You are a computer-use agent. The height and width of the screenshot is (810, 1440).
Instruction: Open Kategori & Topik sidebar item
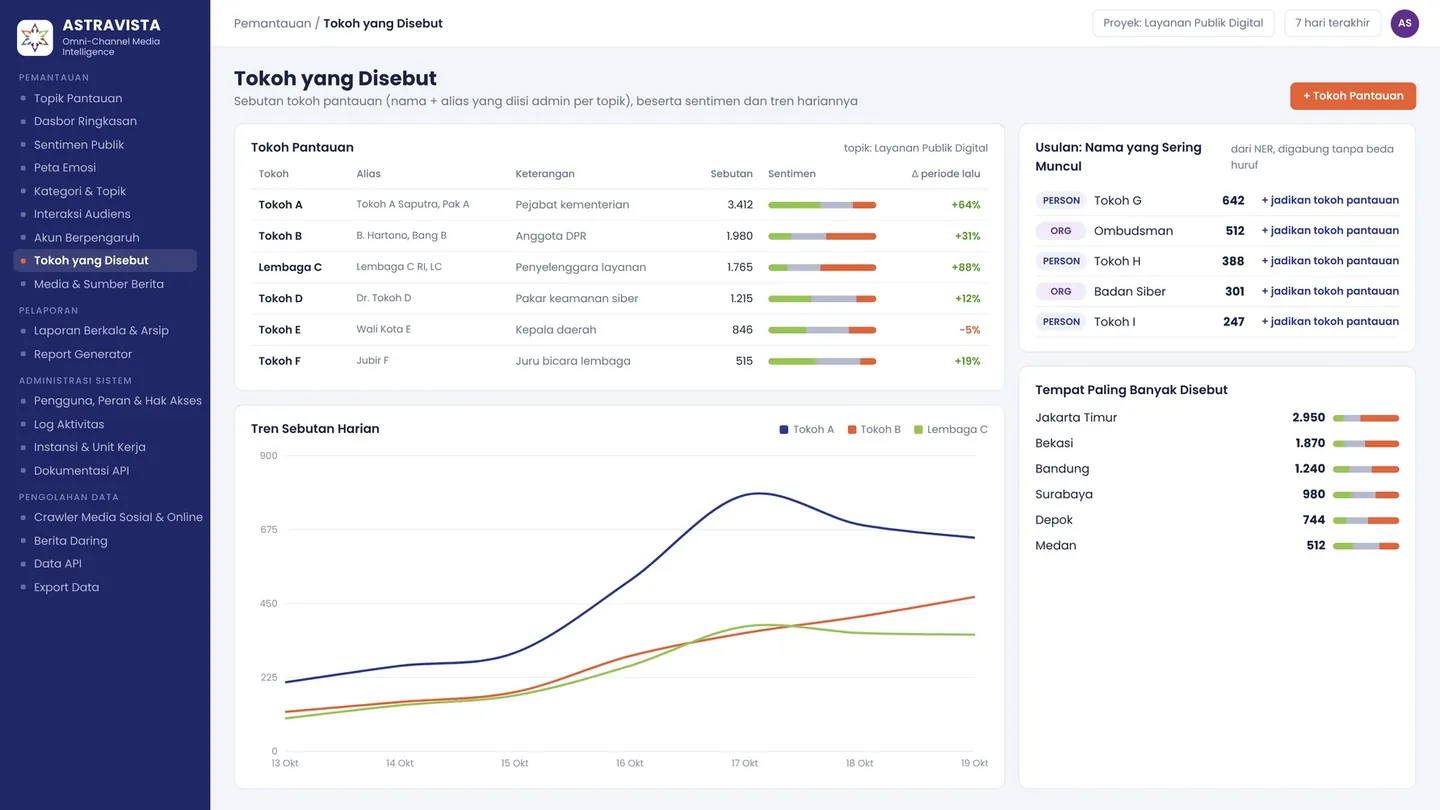point(80,191)
